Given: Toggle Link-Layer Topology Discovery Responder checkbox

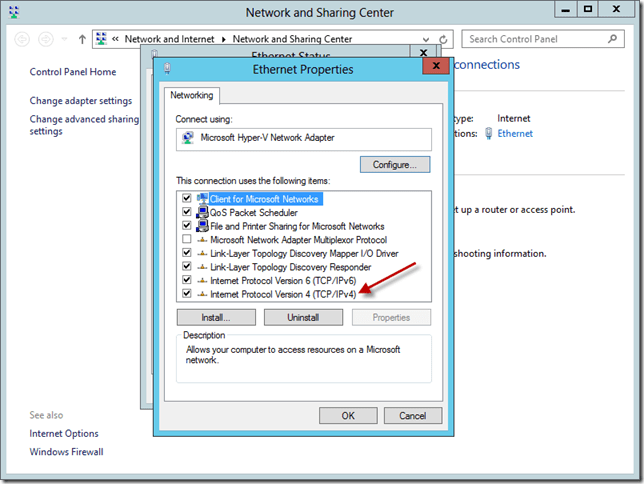Looking at the screenshot, I should 187,267.
